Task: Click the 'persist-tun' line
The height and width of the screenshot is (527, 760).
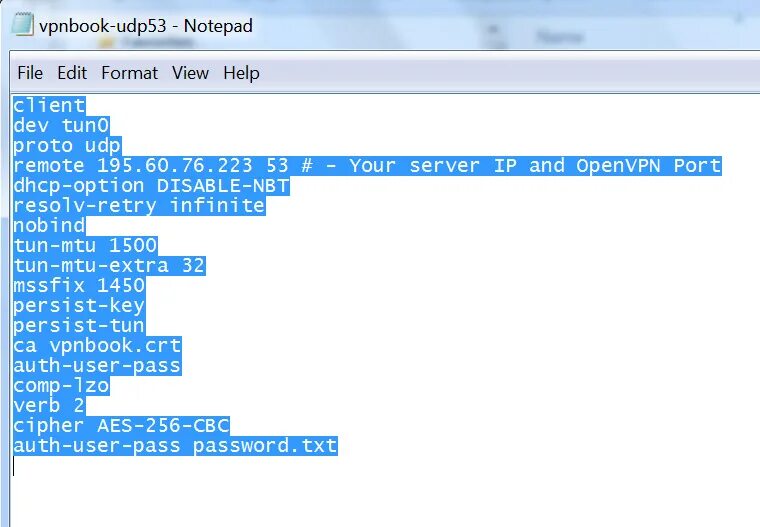Action: coord(79,325)
